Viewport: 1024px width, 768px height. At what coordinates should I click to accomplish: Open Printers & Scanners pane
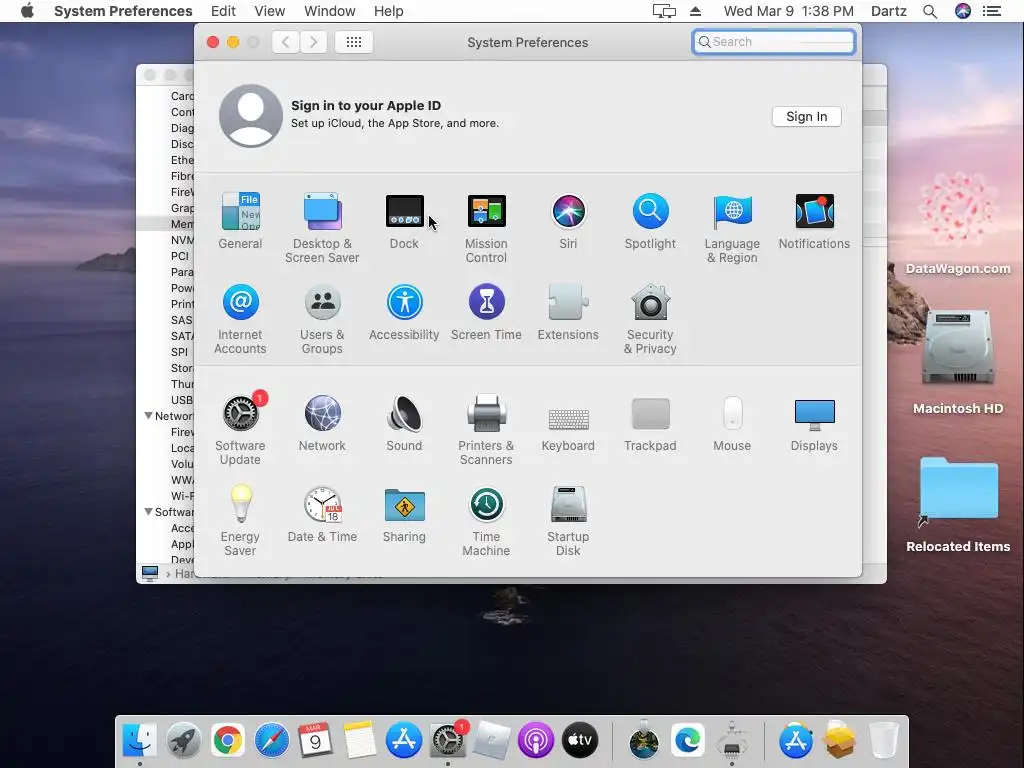point(486,429)
